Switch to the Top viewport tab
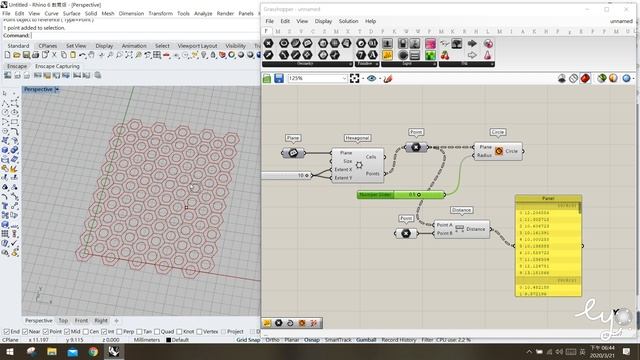This screenshot has width=640, height=360. pos(63,321)
